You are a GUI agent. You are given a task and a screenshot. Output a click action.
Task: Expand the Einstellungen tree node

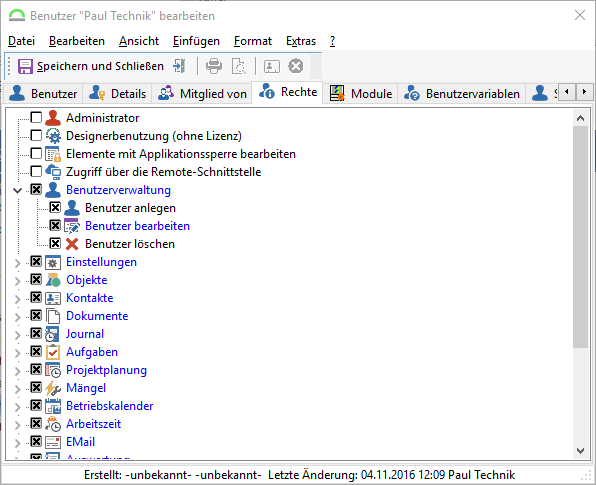pyautogui.click(x=17, y=263)
